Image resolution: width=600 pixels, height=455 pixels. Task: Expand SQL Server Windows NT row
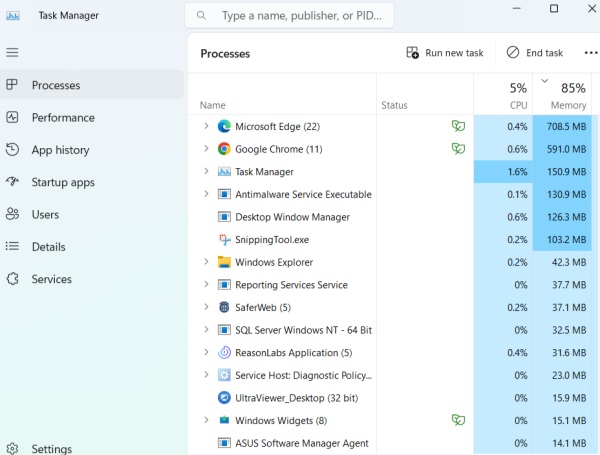[x=206, y=329]
